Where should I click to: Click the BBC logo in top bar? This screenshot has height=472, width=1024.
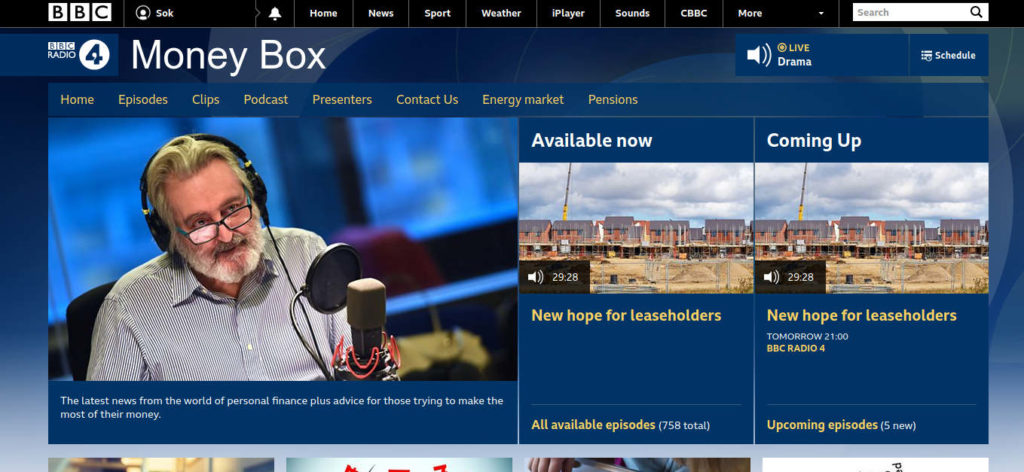(79, 13)
